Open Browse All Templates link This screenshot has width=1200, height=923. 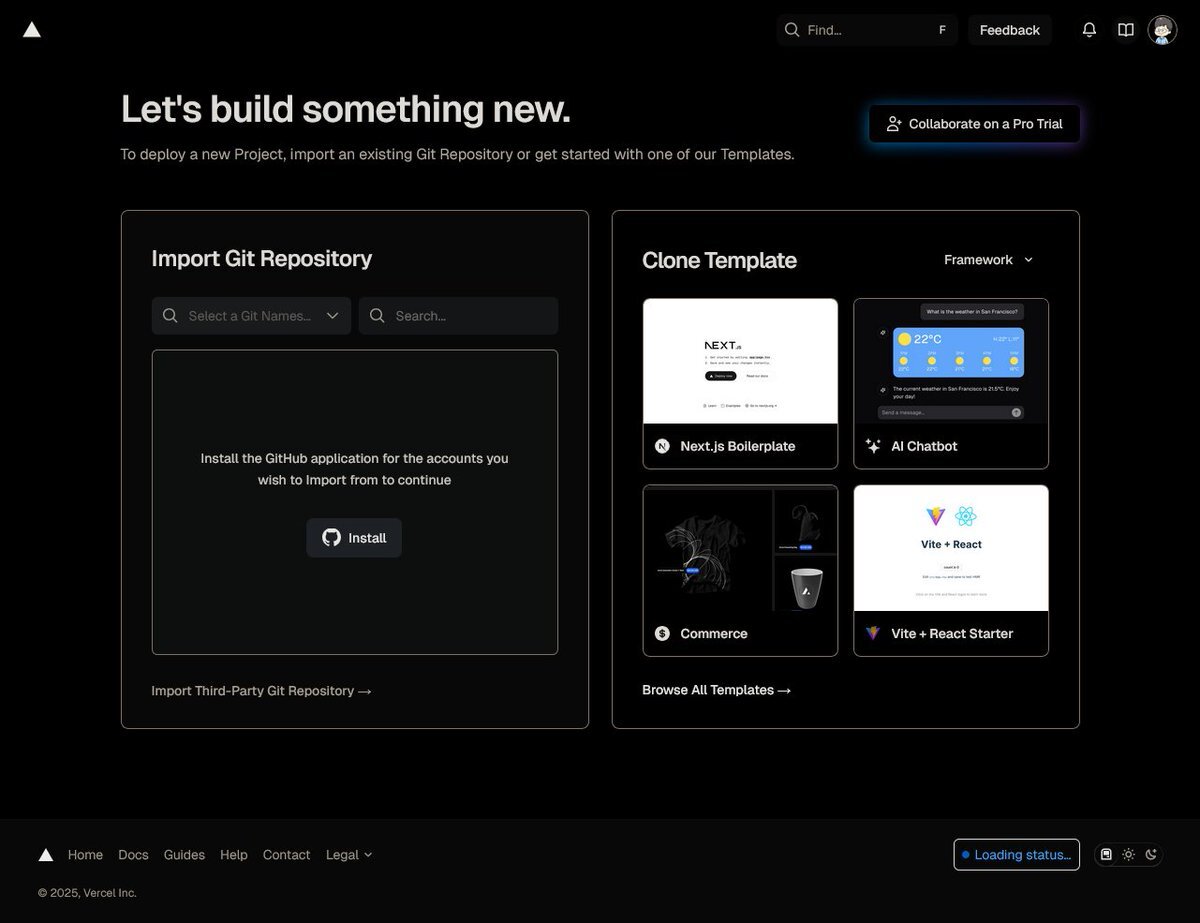coord(716,690)
